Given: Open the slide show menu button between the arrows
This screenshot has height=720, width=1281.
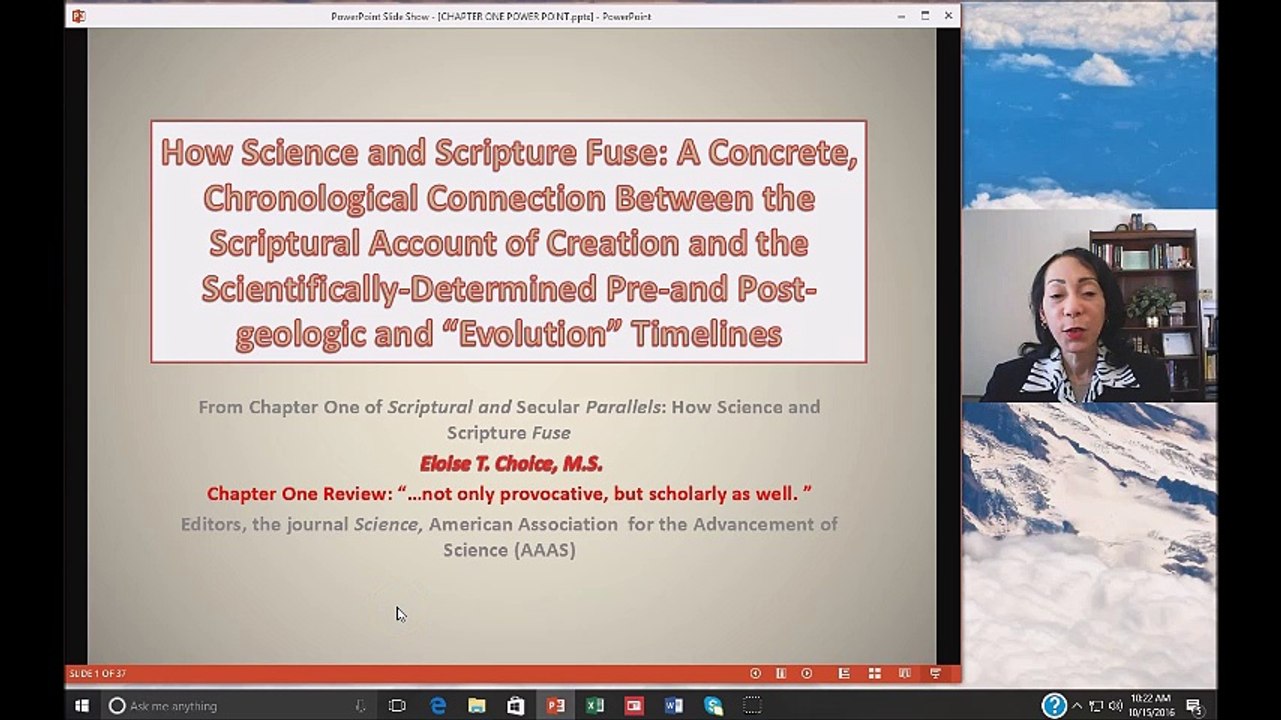Looking at the screenshot, I should (x=781, y=674).
